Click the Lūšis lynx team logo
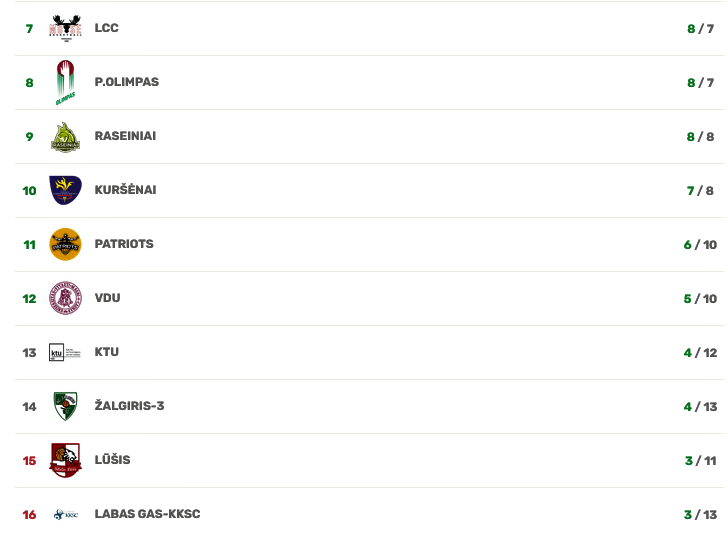Viewport: 728px width, 539px height. (x=65, y=460)
